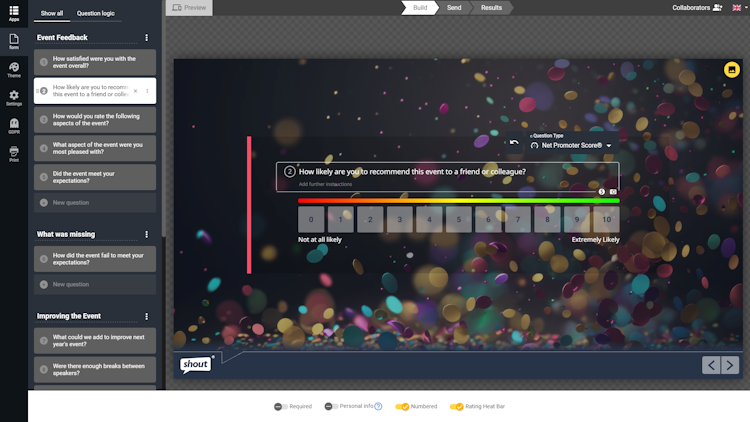The height and width of the screenshot is (422, 750).
Task: Edit the 'Extremely Likely' label
Action: click(596, 240)
